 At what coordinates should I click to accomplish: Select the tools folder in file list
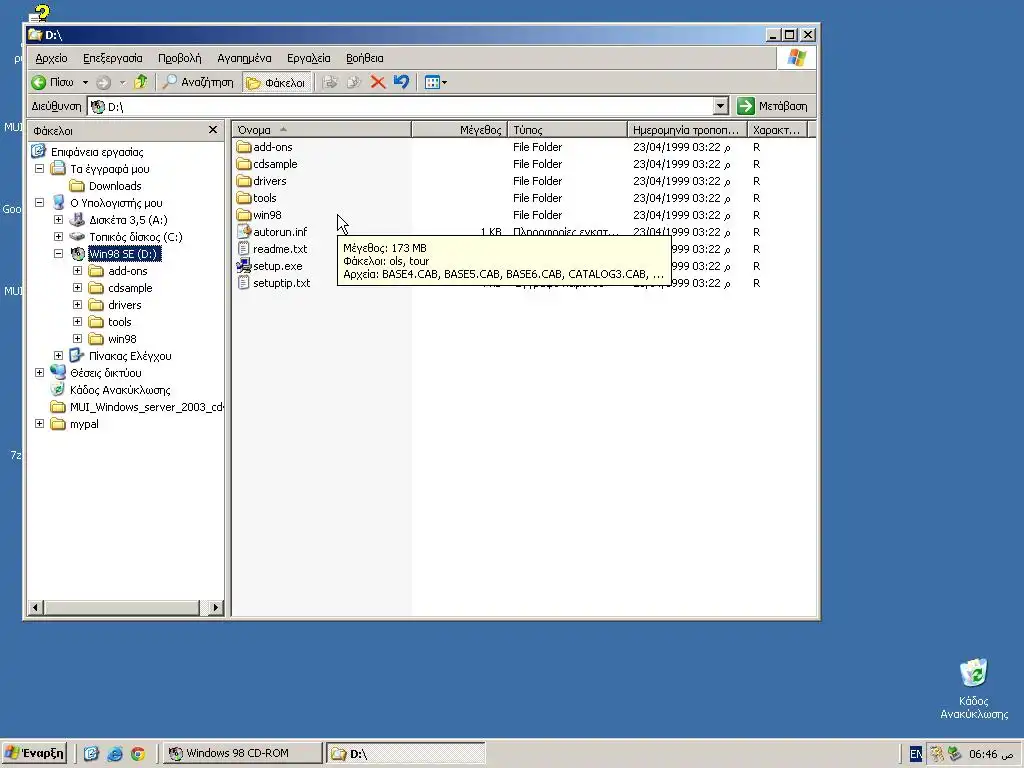264,198
